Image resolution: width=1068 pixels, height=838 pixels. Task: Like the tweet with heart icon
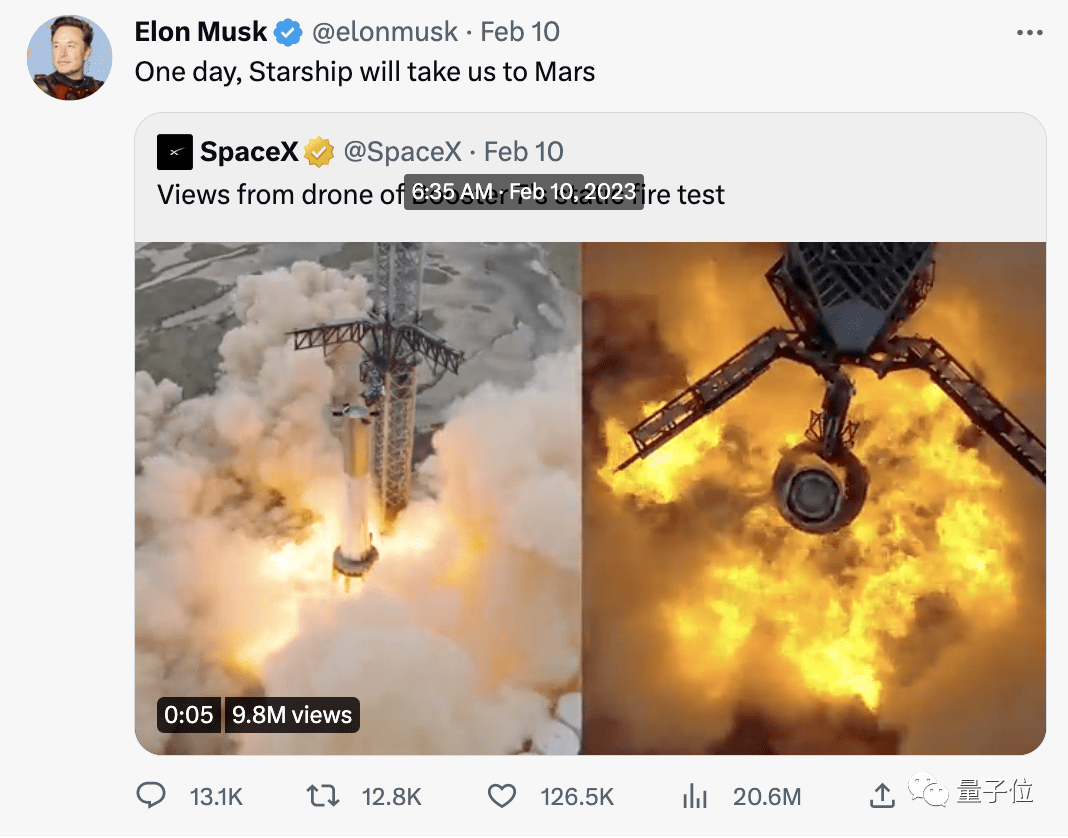click(x=502, y=796)
